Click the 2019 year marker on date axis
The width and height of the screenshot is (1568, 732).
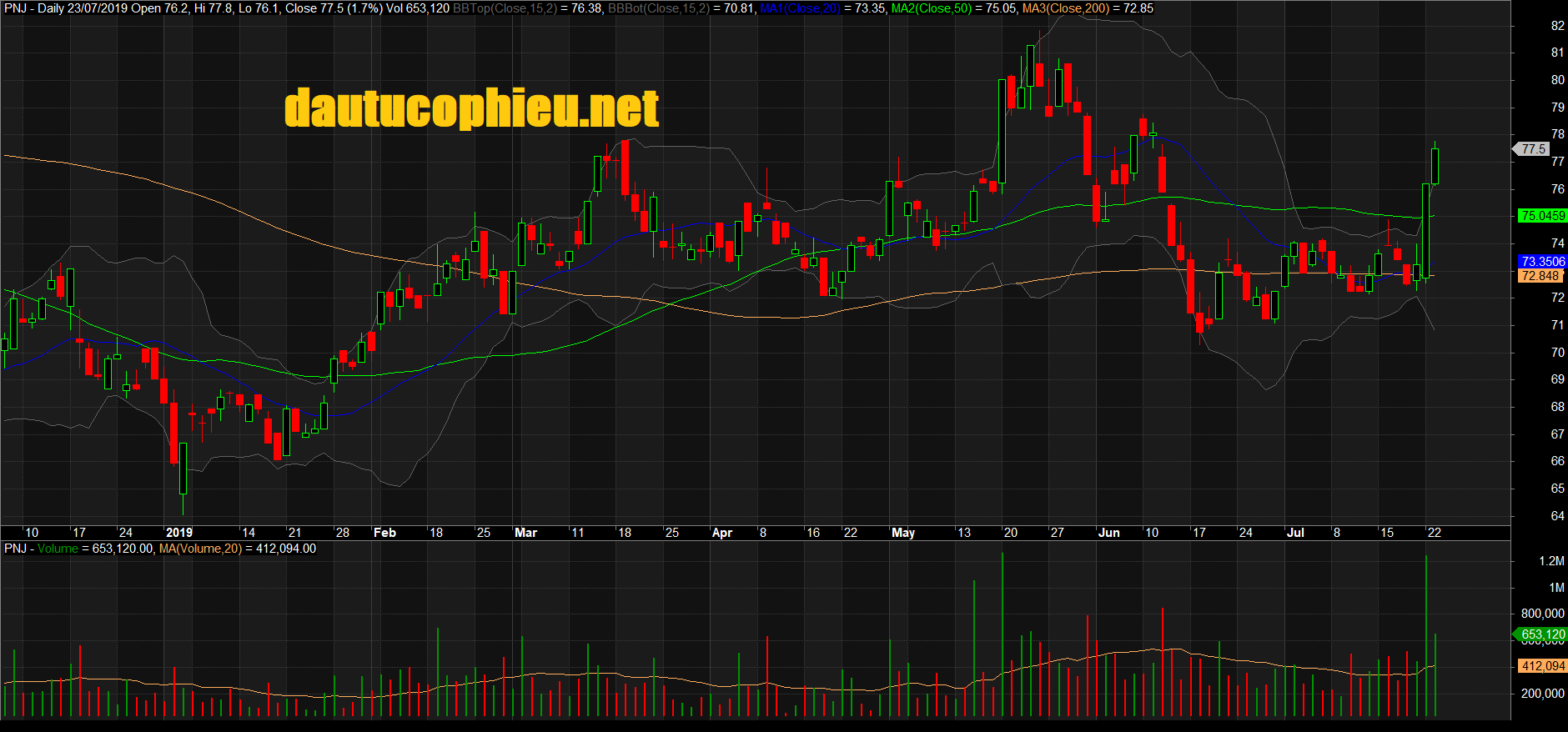179,533
